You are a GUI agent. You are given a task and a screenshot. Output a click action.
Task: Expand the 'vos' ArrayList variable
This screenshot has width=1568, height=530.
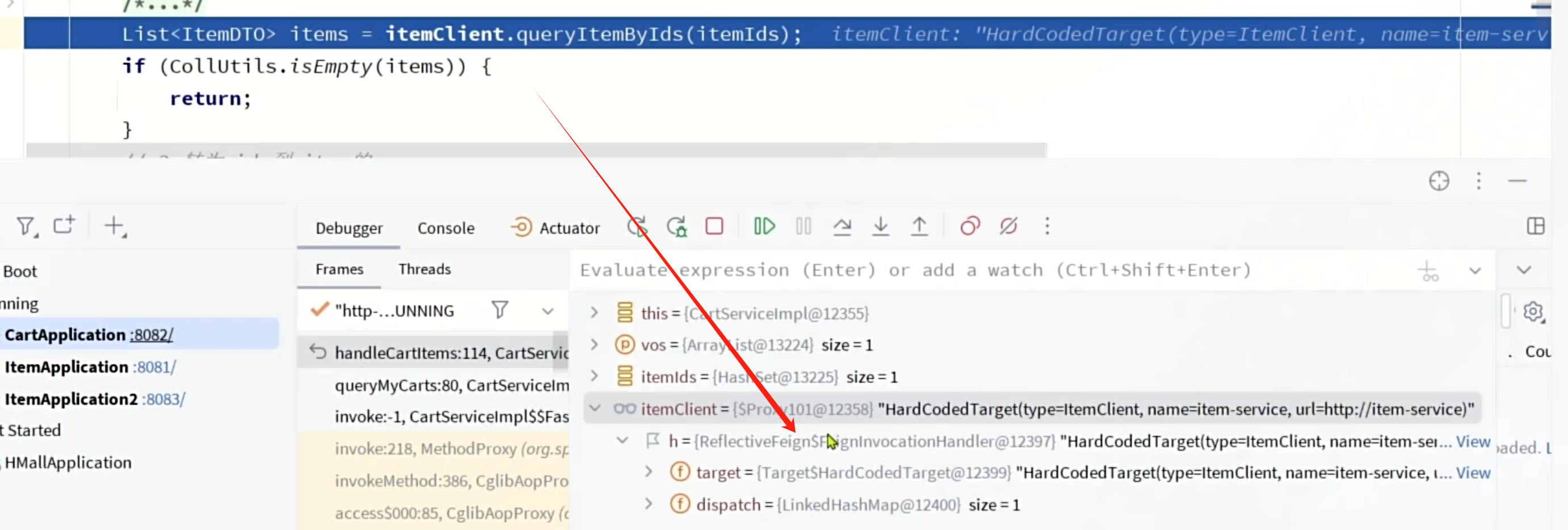(x=594, y=344)
